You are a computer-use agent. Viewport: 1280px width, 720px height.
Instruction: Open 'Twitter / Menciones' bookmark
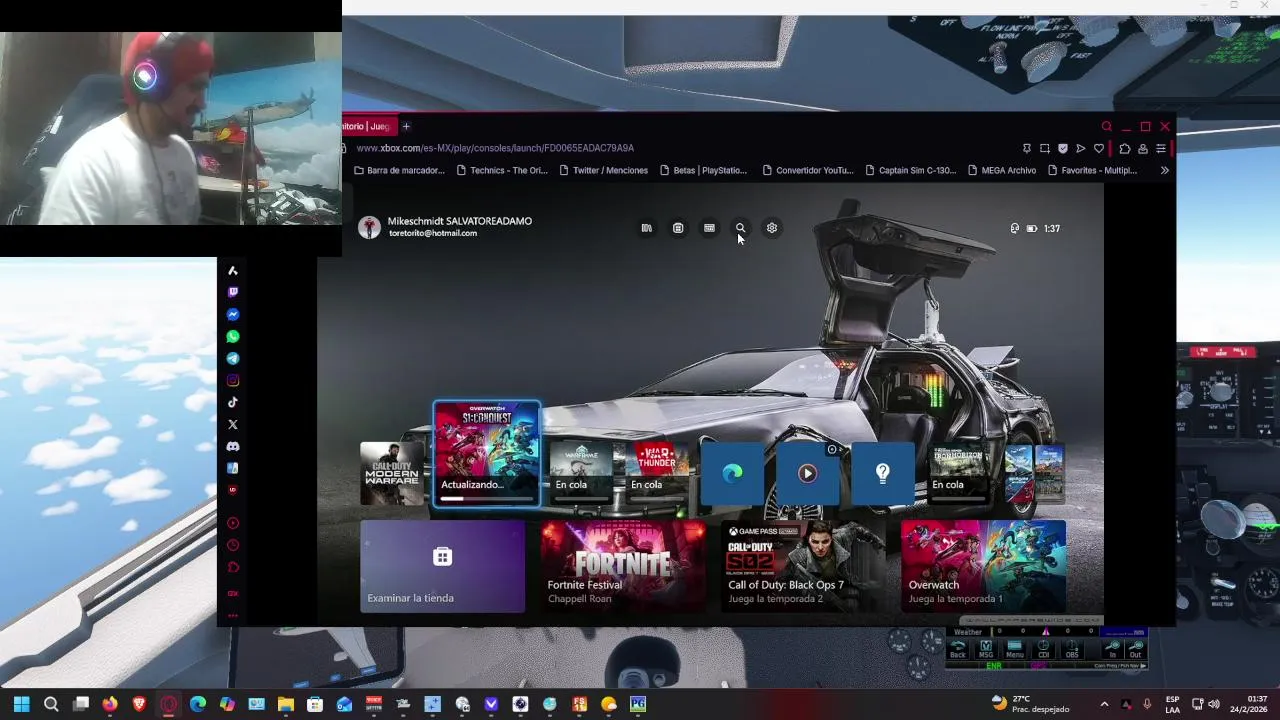(x=603, y=170)
